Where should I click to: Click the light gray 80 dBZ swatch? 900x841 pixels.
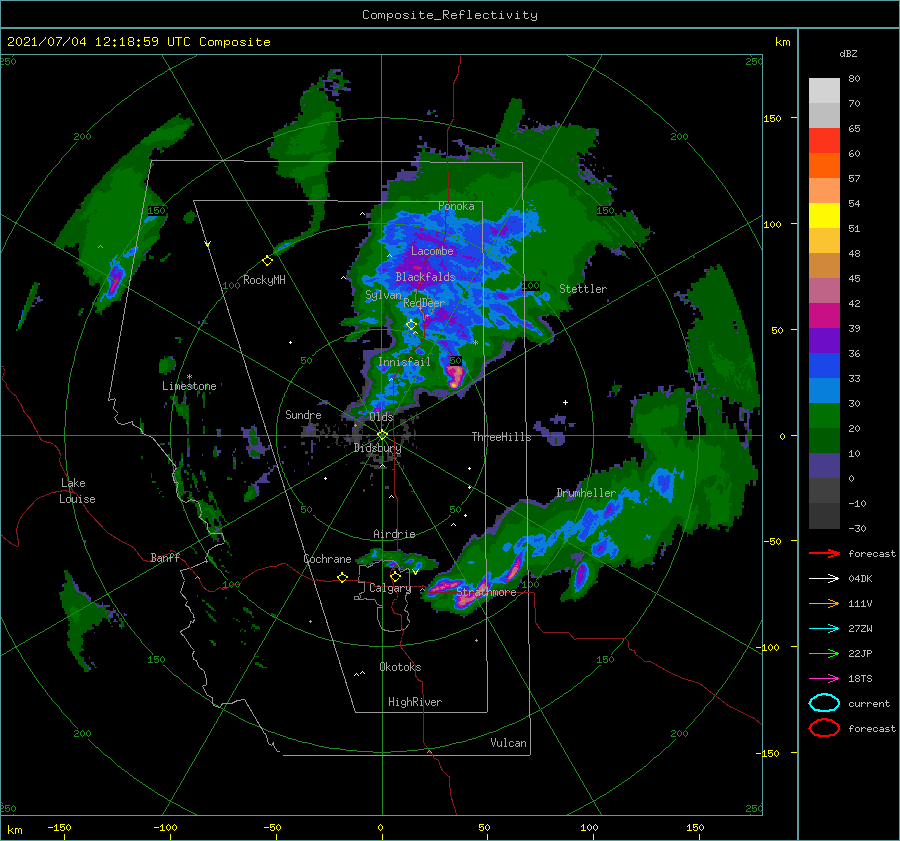[x=824, y=90]
